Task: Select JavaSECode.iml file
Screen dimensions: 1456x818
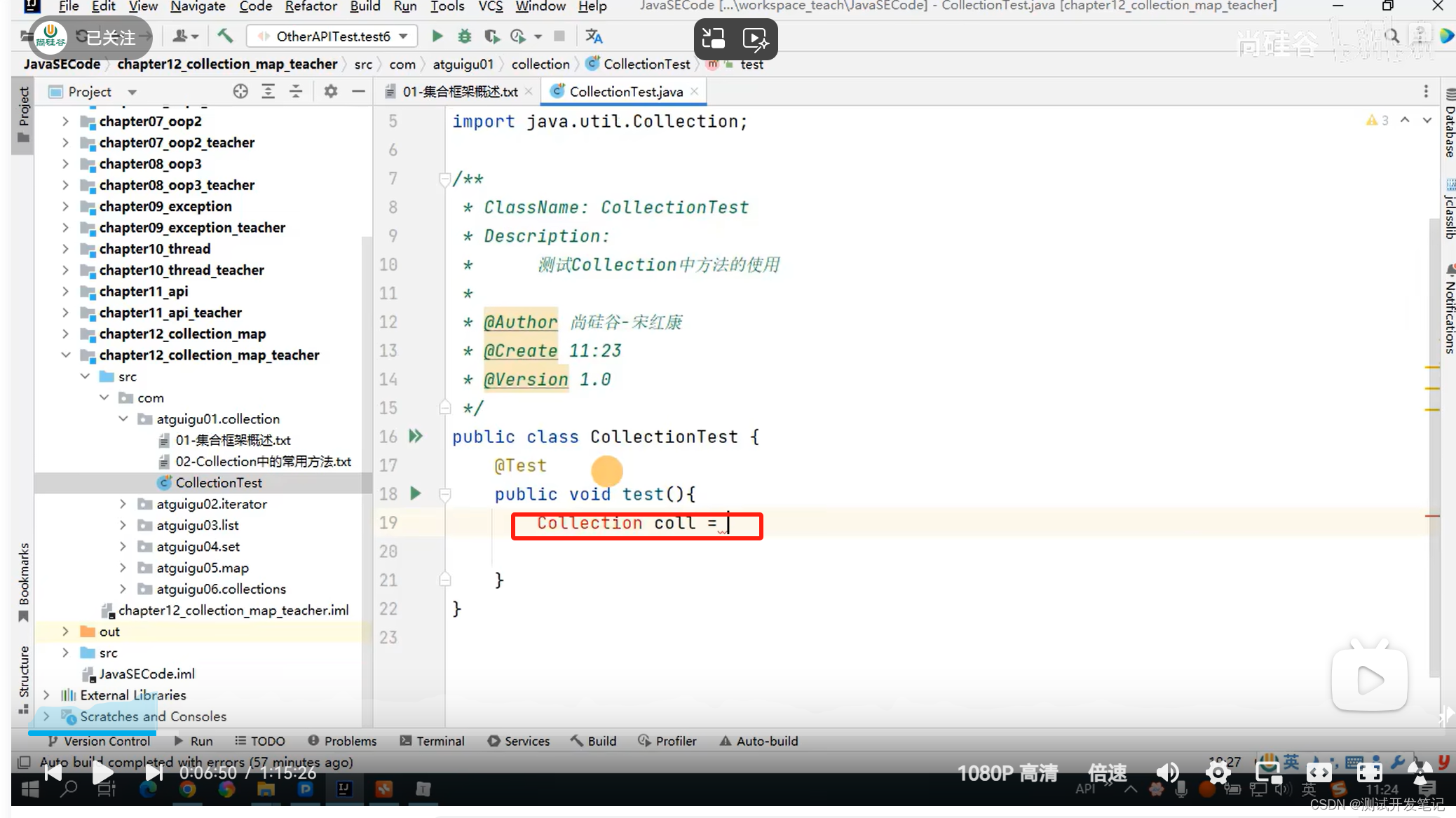Action: pyautogui.click(x=147, y=674)
